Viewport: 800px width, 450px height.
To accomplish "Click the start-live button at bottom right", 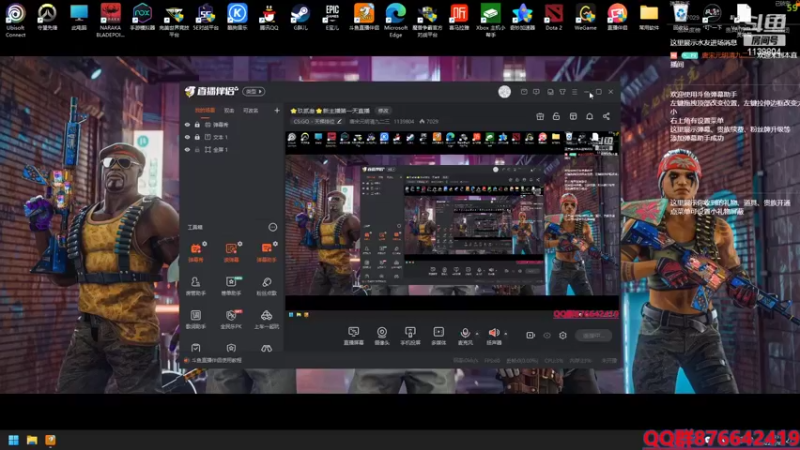I will 593,336.
